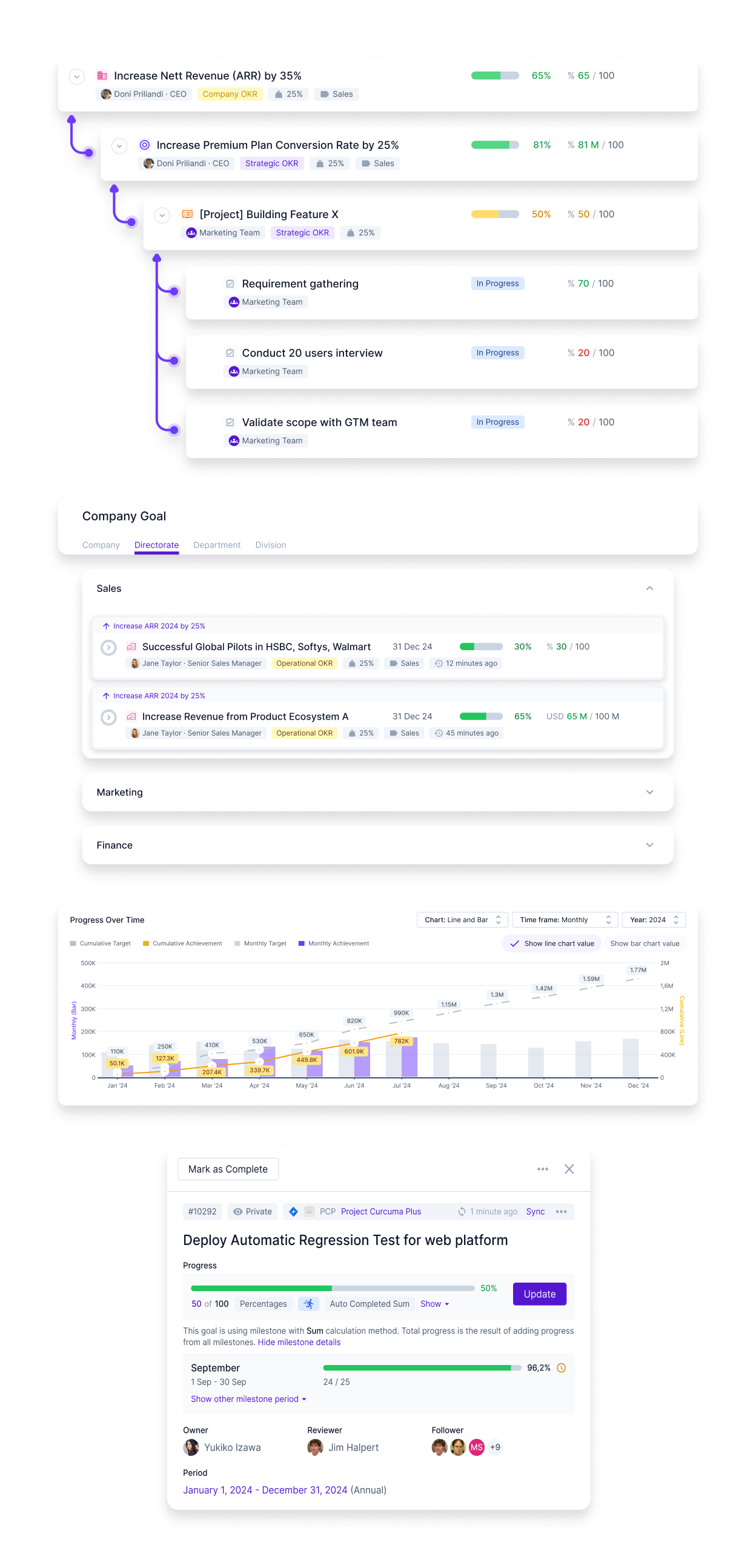
Task: Click the Sync refresh icon beside 1 minute ago
Action: click(462, 1211)
